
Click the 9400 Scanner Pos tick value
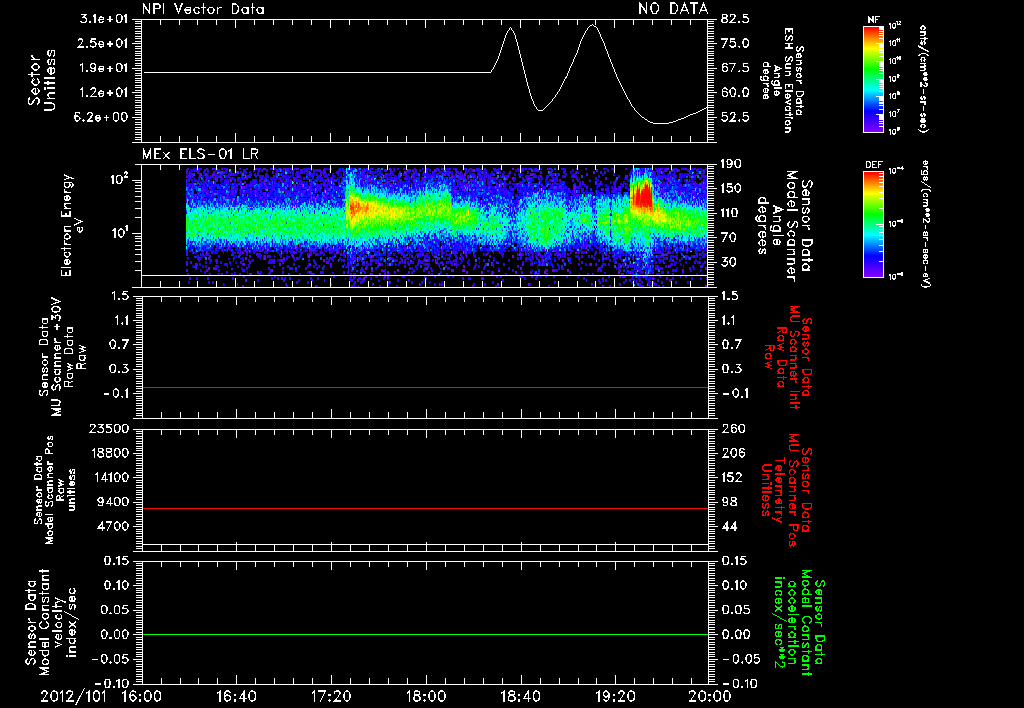point(112,502)
